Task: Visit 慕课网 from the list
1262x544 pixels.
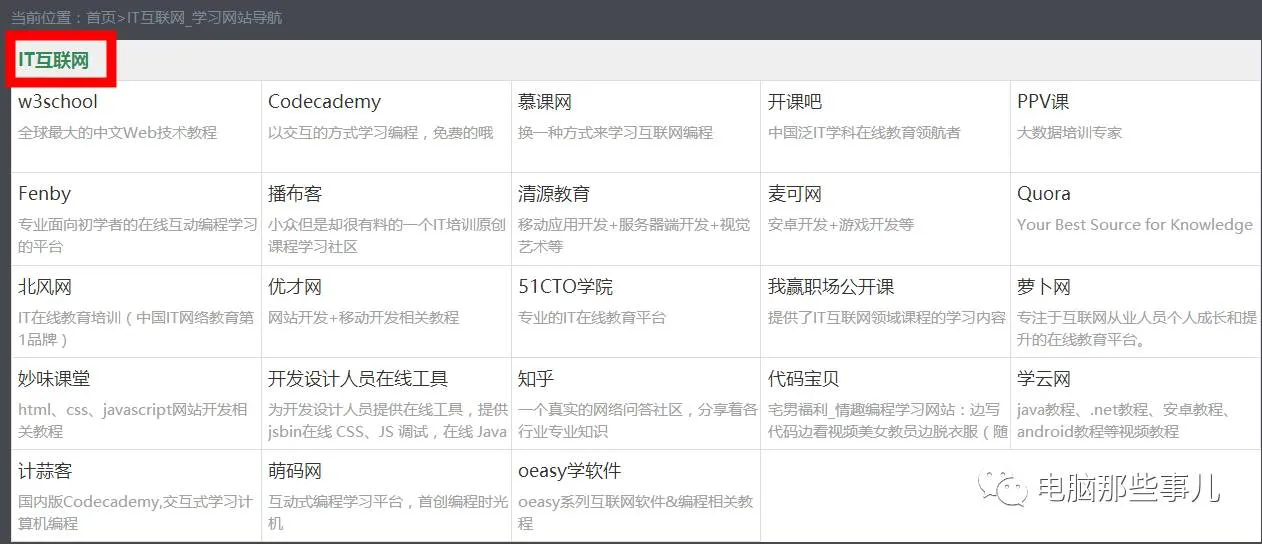Action: point(545,101)
